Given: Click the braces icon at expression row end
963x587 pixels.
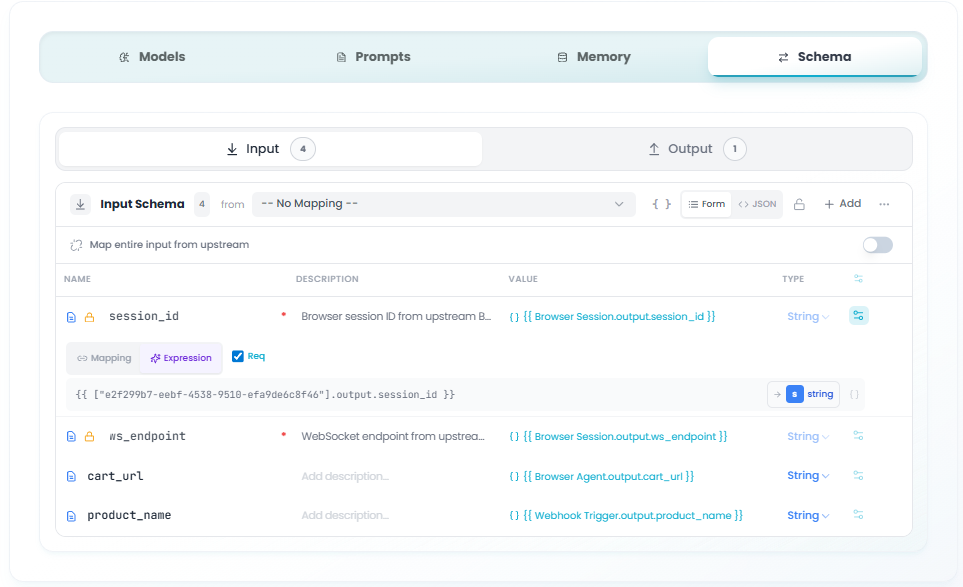Looking at the screenshot, I should click(x=854, y=394).
